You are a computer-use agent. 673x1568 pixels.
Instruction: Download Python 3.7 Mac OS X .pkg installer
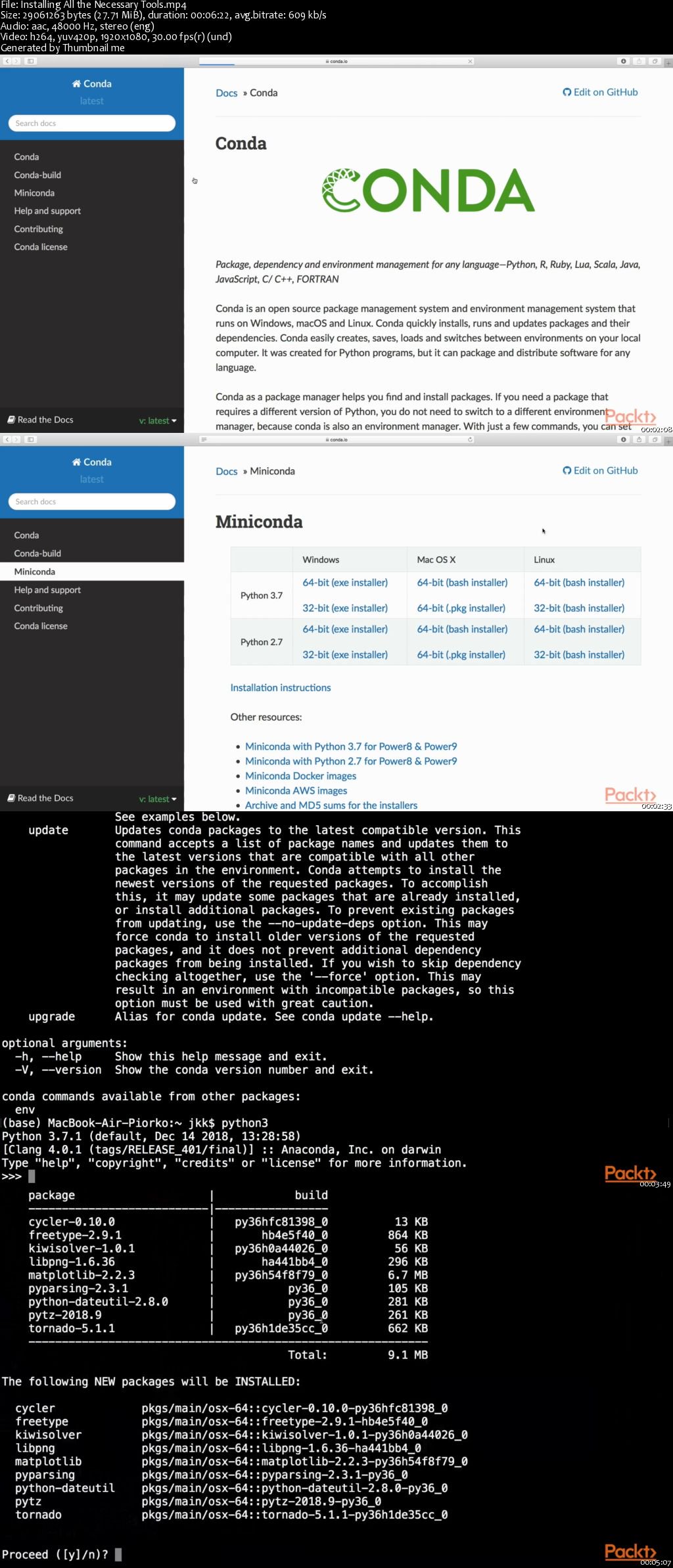coord(461,608)
